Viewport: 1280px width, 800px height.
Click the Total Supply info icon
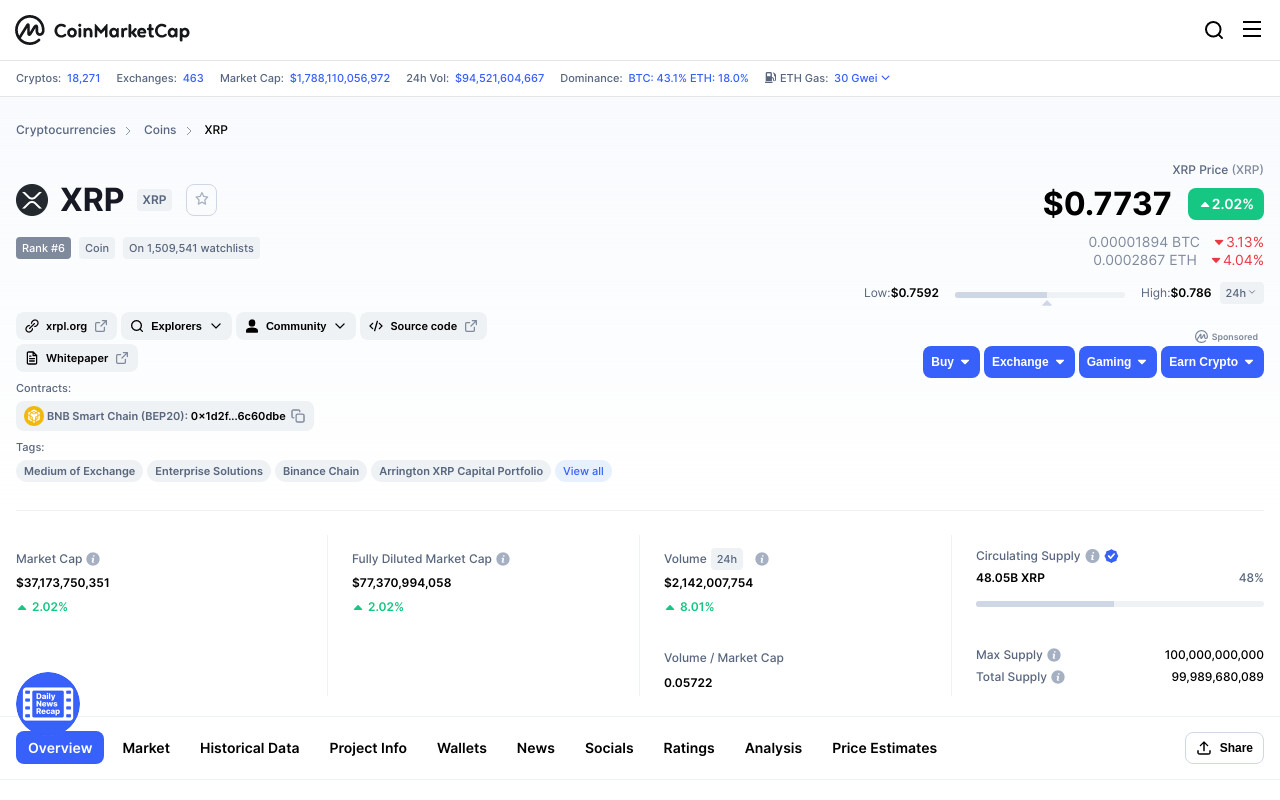point(1058,677)
